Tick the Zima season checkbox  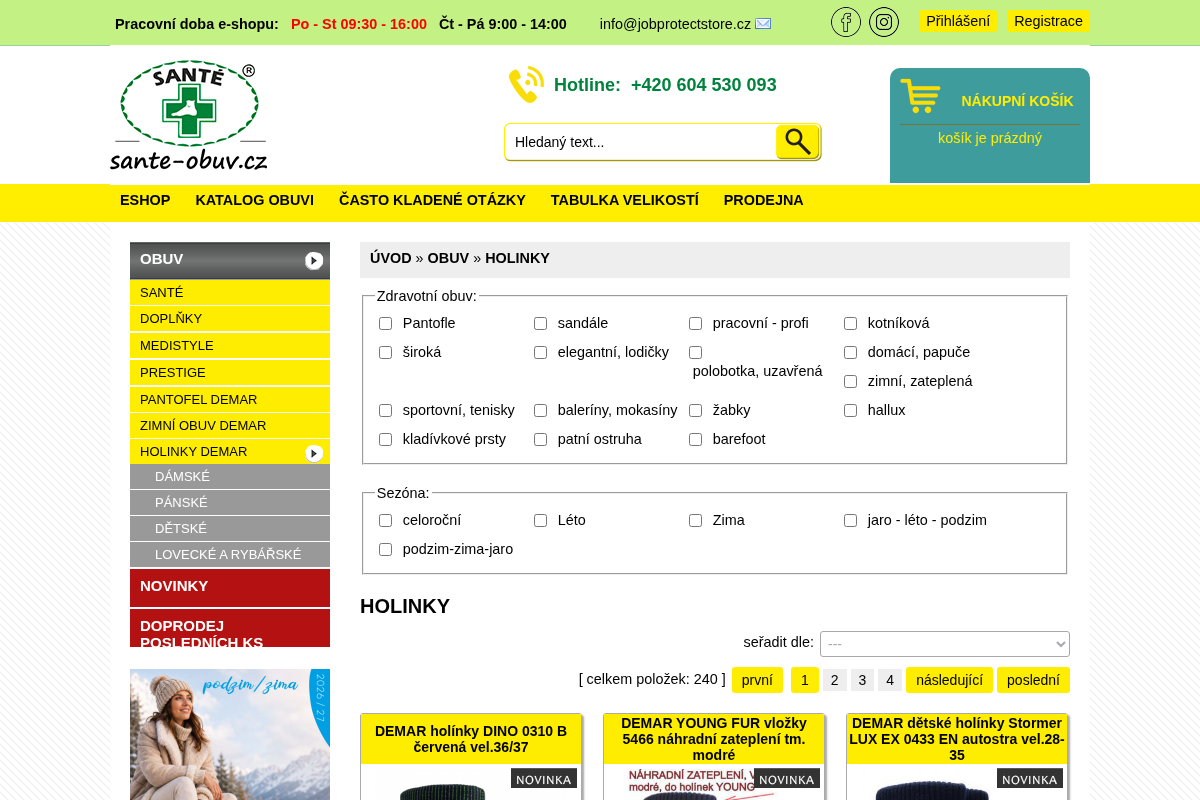tap(695, 521)
